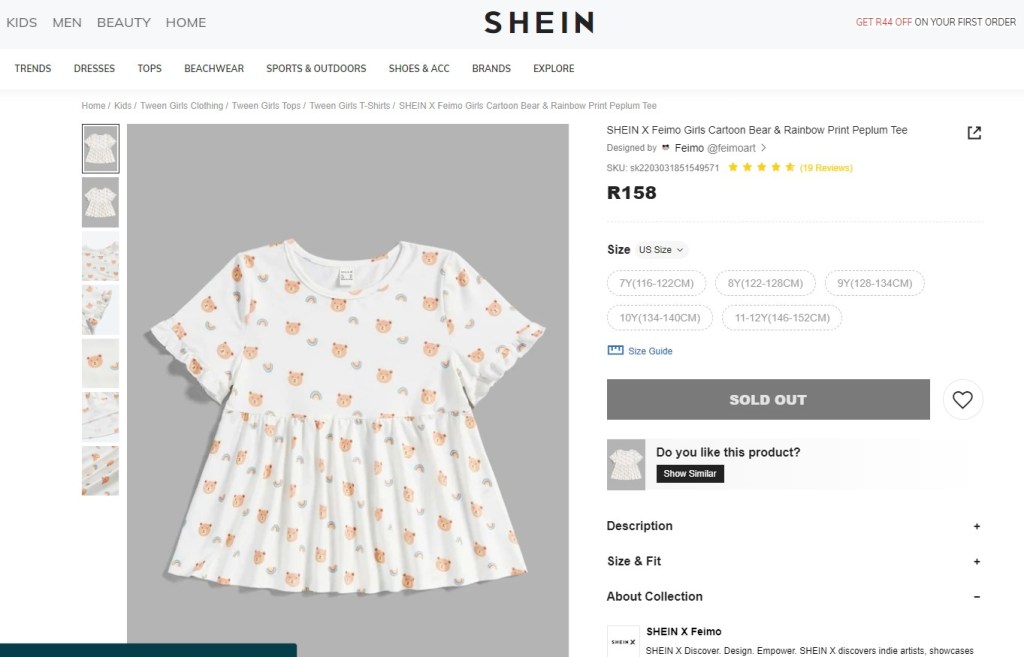Select size 9Y(128-134CM)

874,283
